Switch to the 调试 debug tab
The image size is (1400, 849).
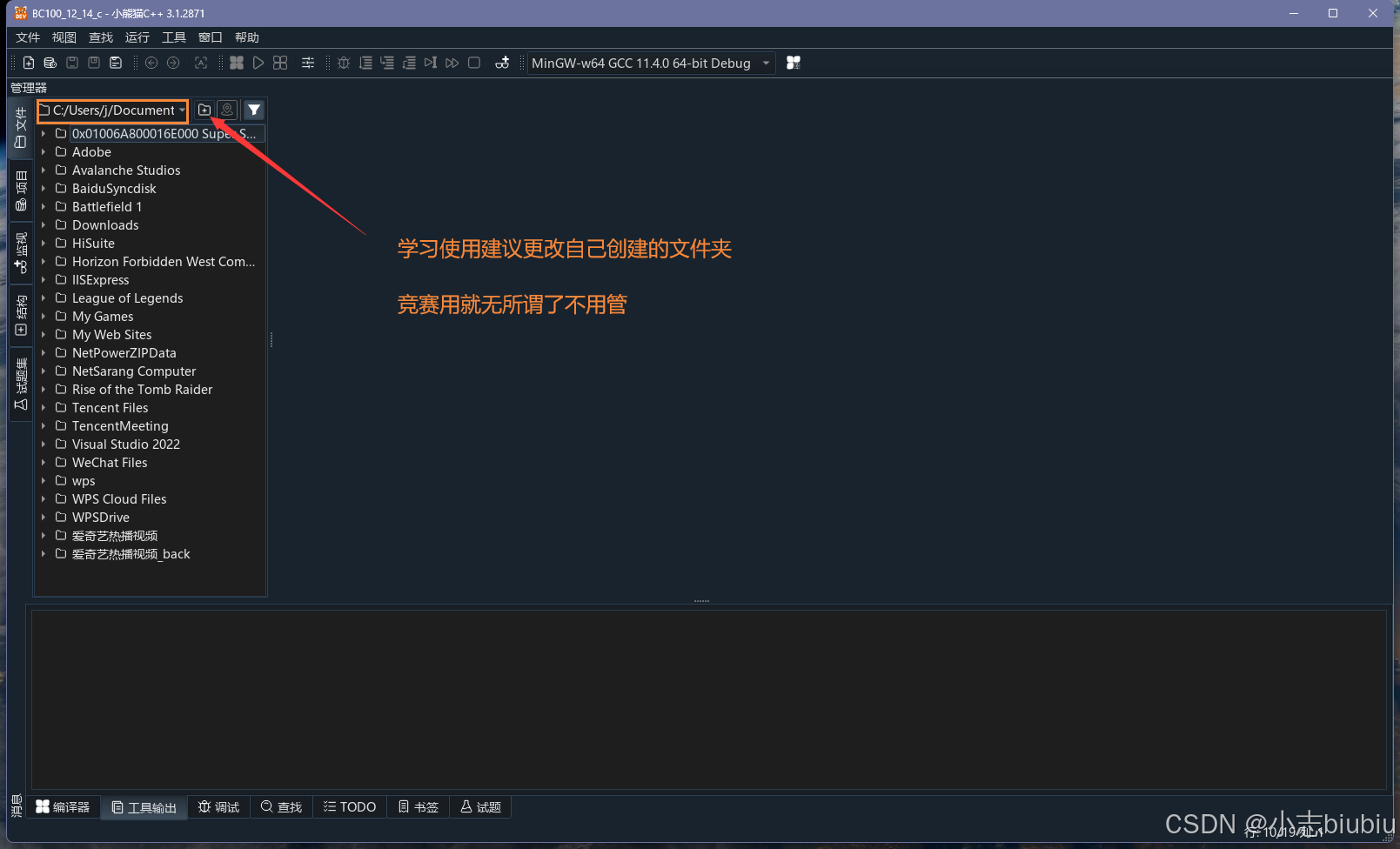218,807
